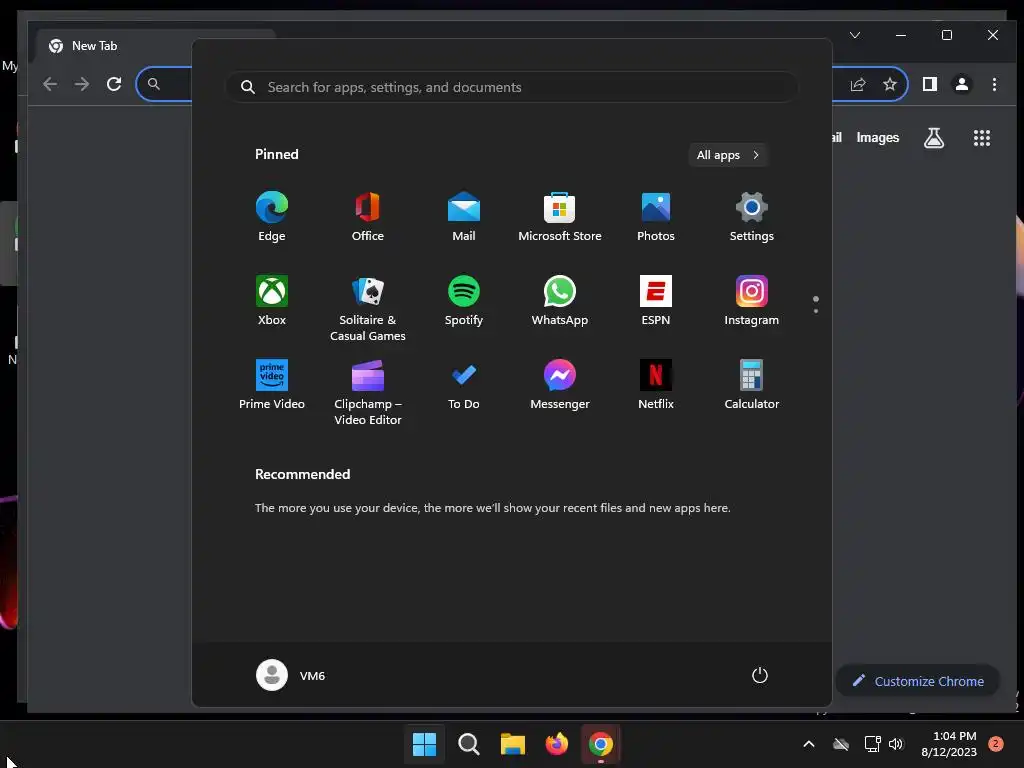The width and height of the screenshot is (1024, 768).
Task: Toggle Chrome side panel
Action: [930, 84]
